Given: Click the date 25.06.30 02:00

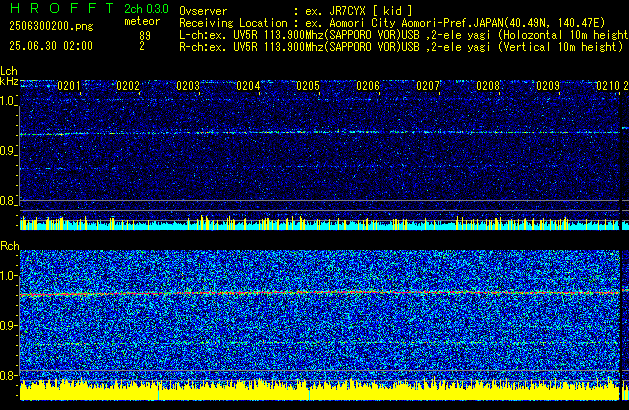Looking at the screenshot, I should pyautogui.click(x=51, y=46).
